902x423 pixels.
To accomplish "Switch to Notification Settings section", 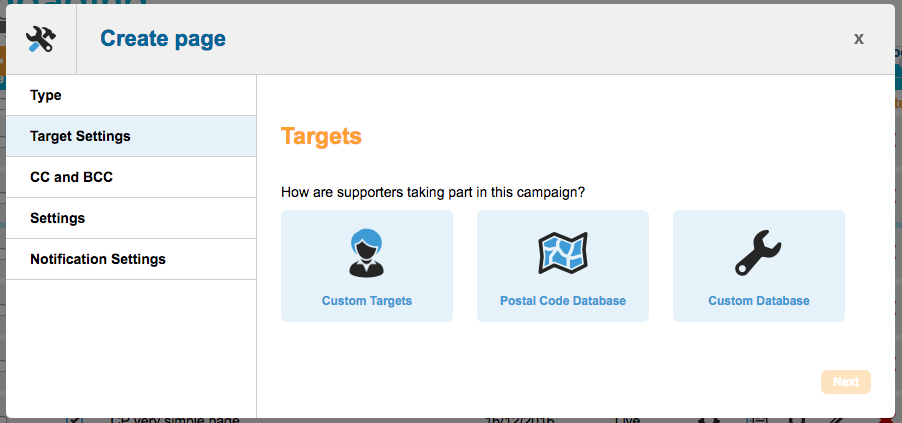I will click(x=98, y=259).
